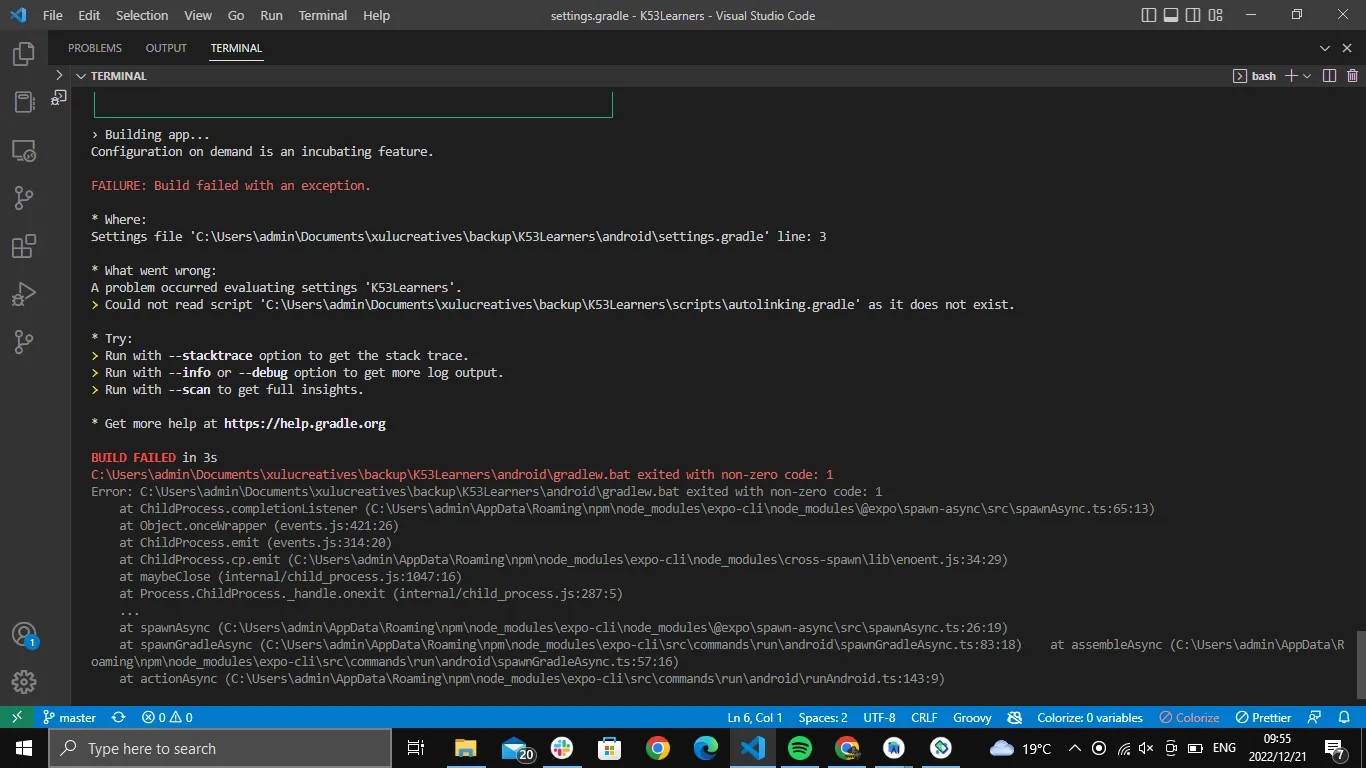This screenshot has height=768, width=1366.
Task: Open the File menu
Action: (53, 15)
